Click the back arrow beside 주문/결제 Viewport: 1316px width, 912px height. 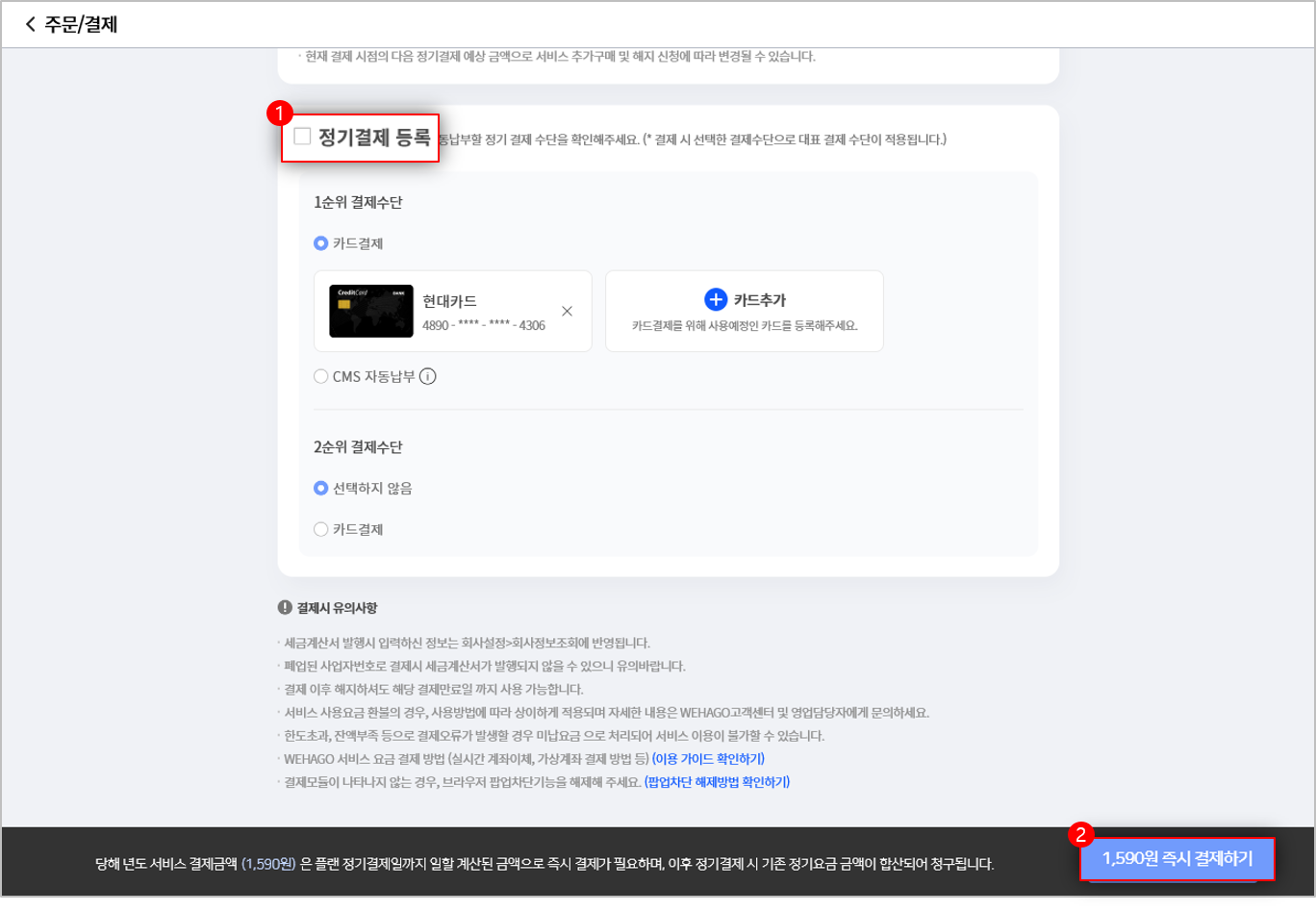(30, 24)
